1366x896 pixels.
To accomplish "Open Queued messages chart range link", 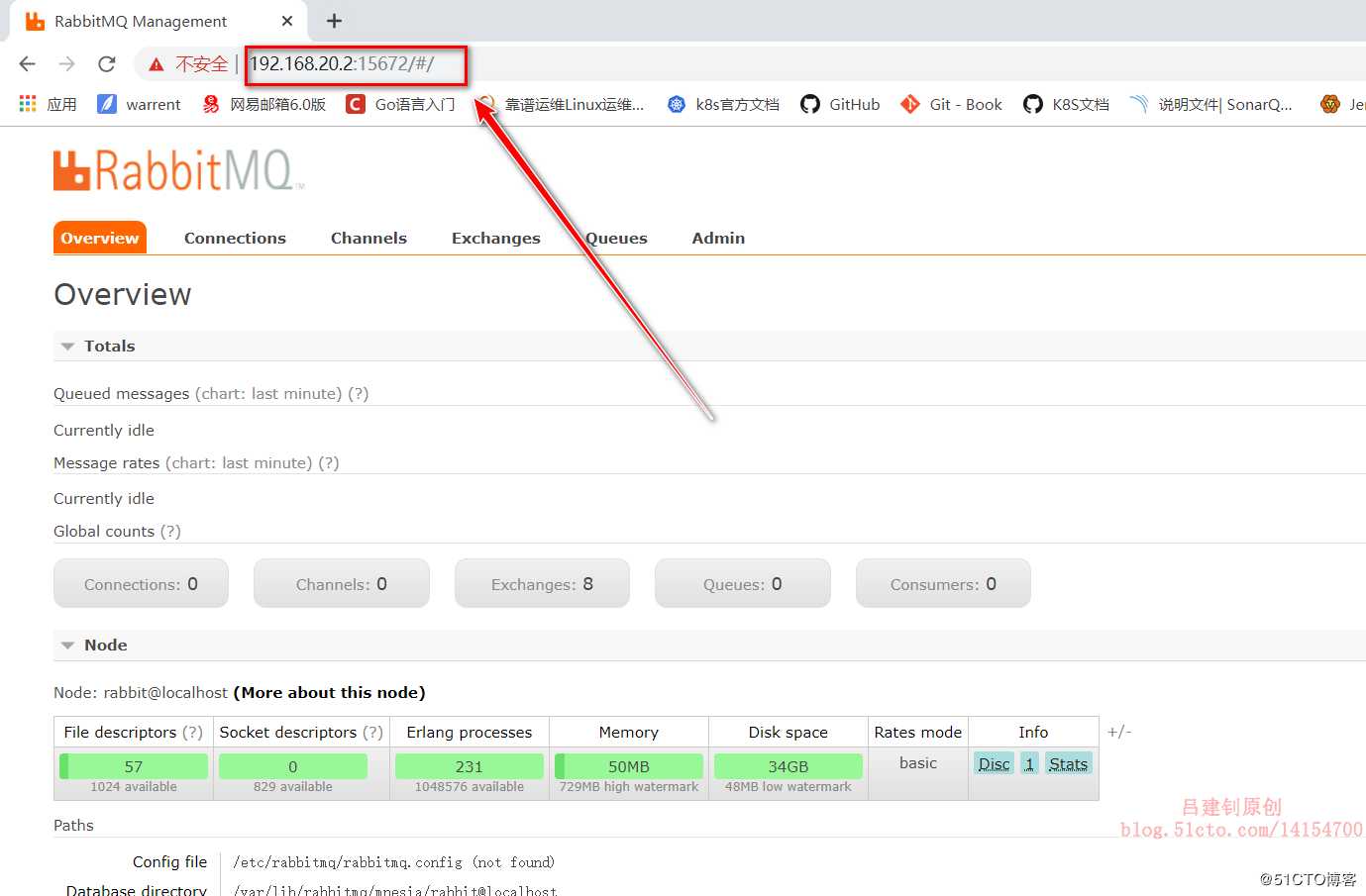I will (268, 393).
